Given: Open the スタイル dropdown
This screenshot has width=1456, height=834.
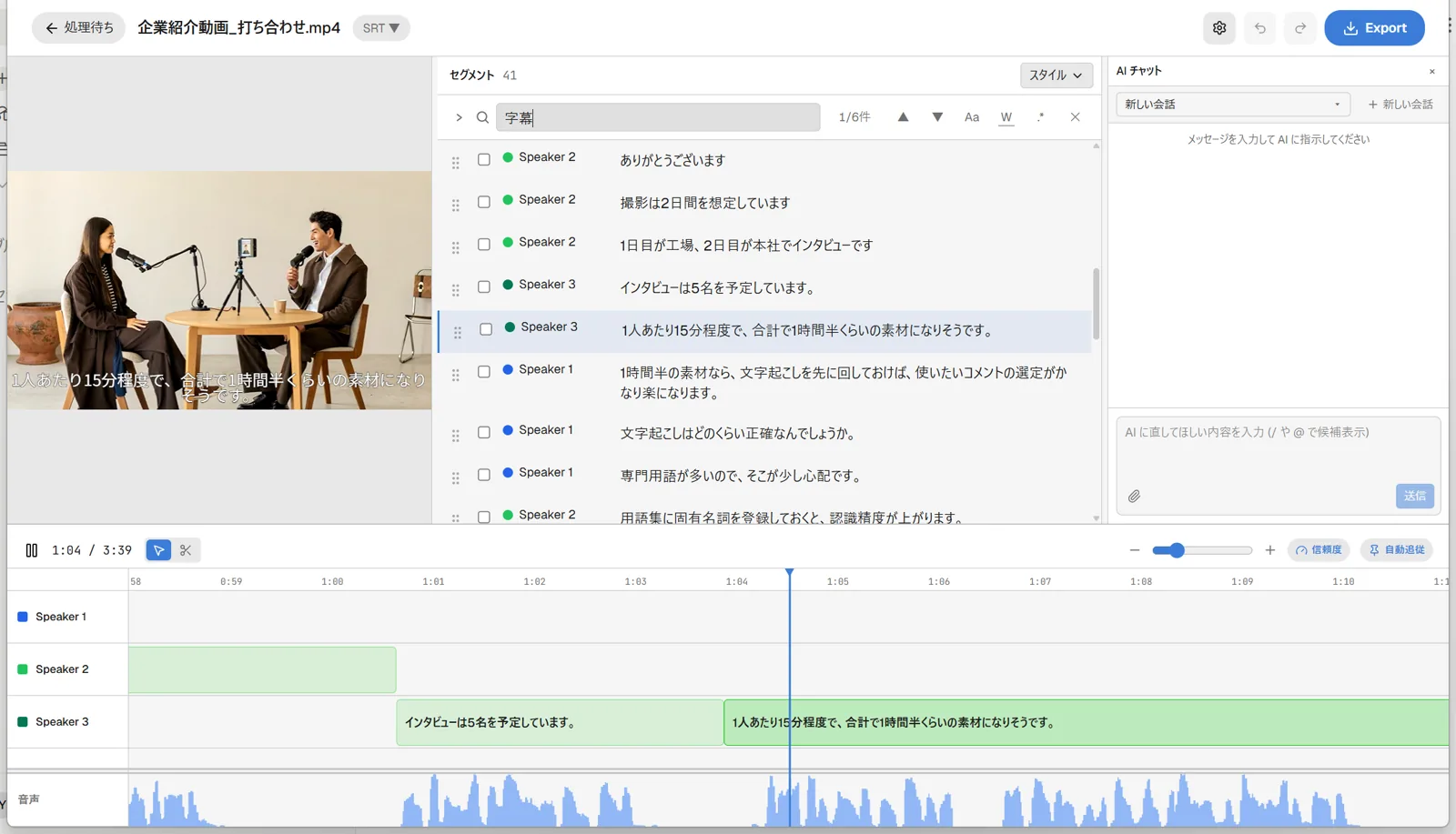Looking at the screenshot, I should pyautogui.click(x=1056, y=75).
